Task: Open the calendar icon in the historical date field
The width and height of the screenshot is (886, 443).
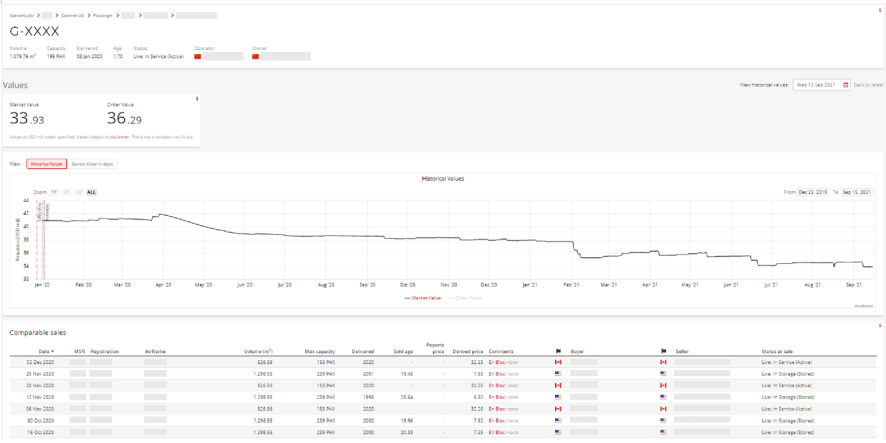Action: tap(845, 85)
